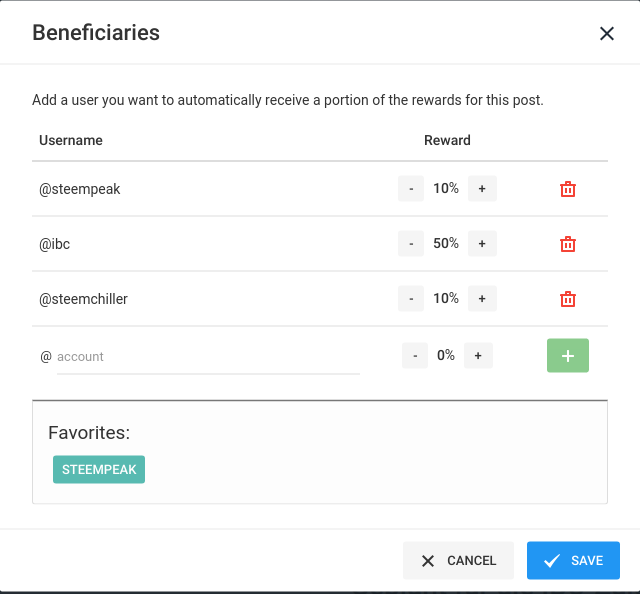The width and height of the screenshot is (640, 594).
Task: Decrease @steemchiller reward percentage
Action: click(411, 298)
